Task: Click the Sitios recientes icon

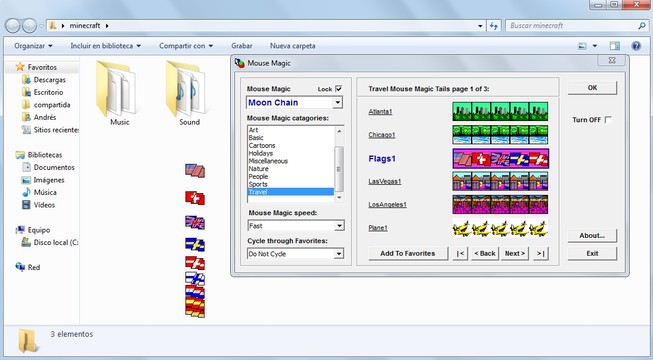Action: (x=26, y=130)
